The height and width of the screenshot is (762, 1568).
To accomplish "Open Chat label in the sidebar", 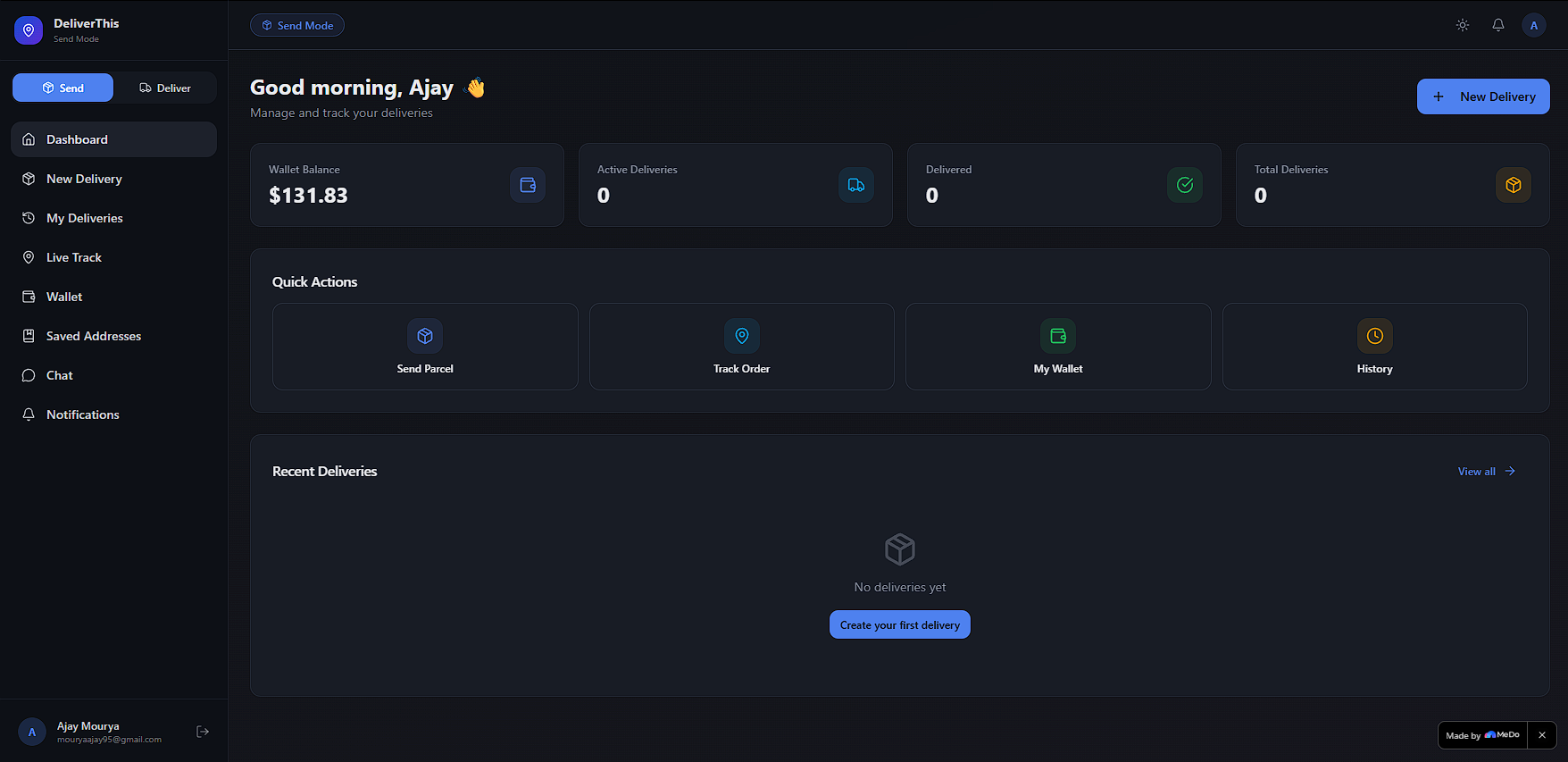I will (x=60, y=375).
